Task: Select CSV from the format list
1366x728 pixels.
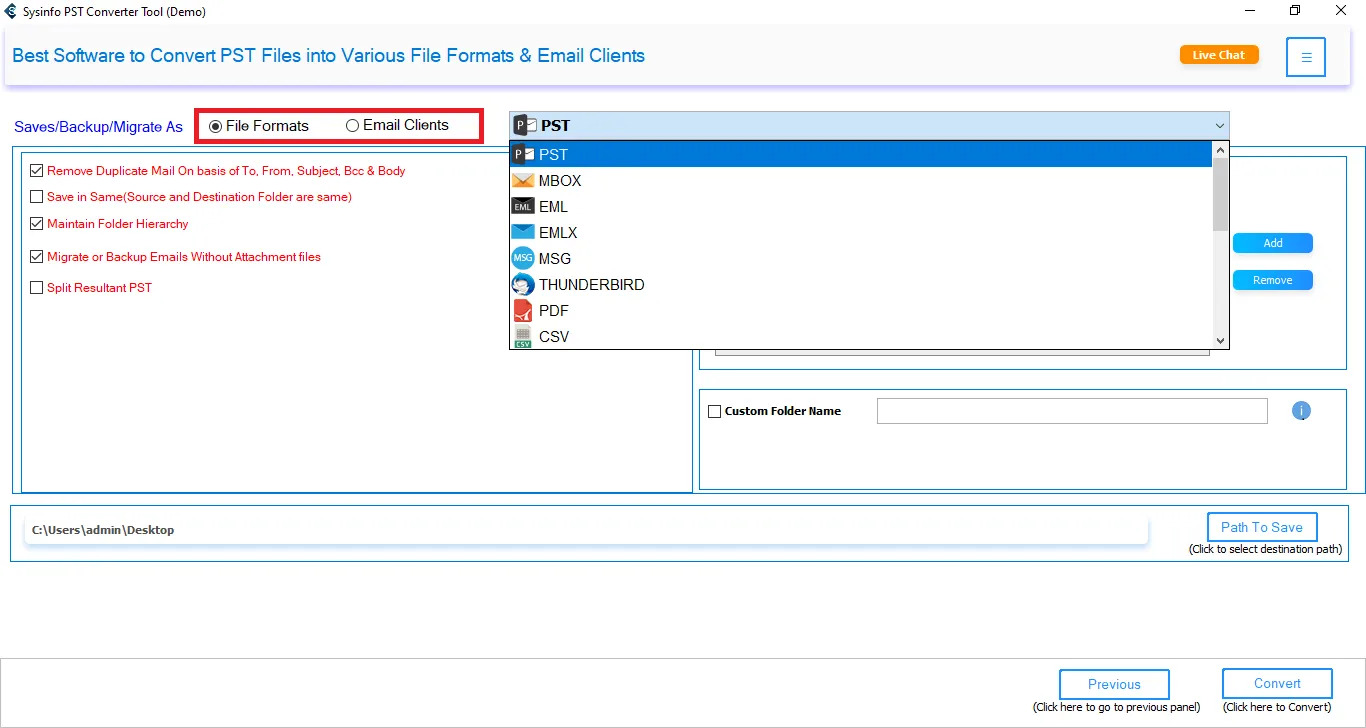Action: pos(554,337)
